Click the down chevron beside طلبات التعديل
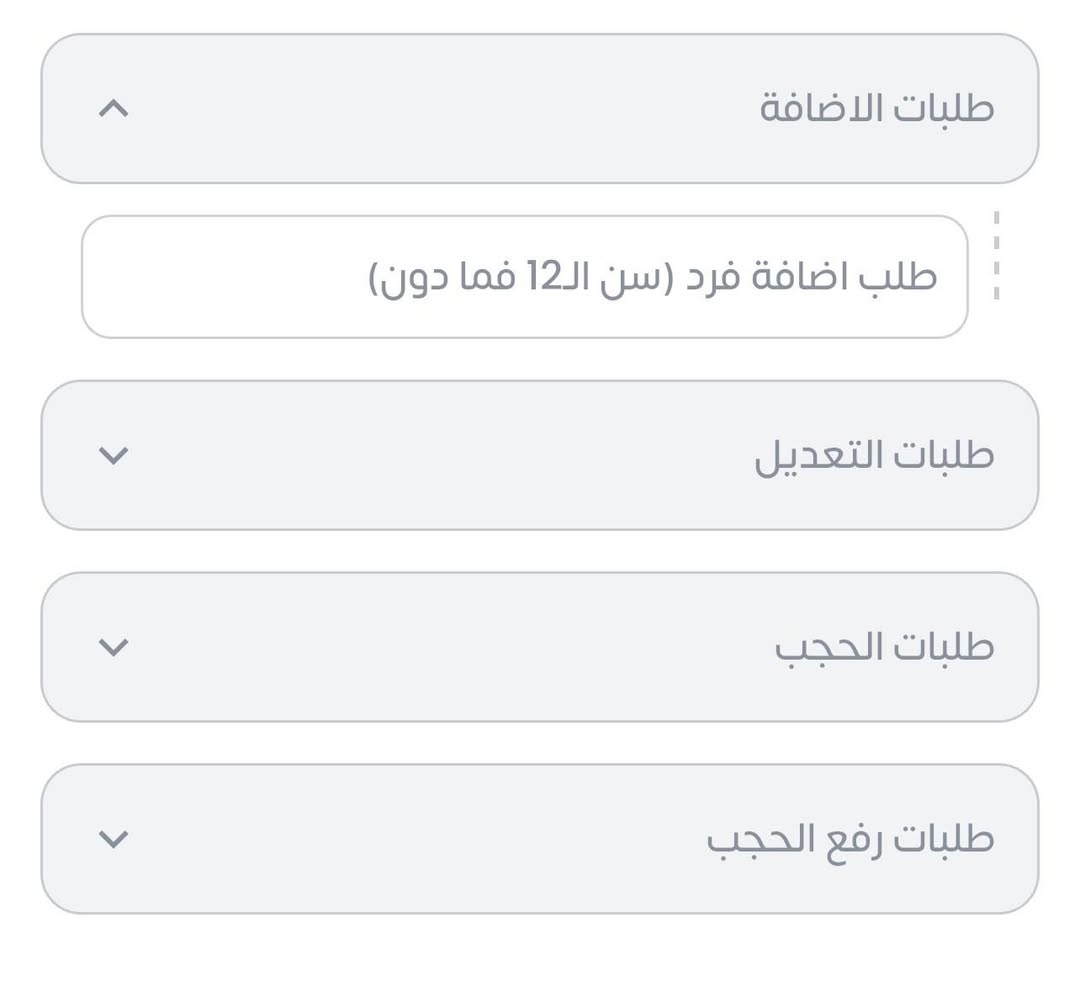The width and height of the screenshot is (1080, 1008). point(114,456)
